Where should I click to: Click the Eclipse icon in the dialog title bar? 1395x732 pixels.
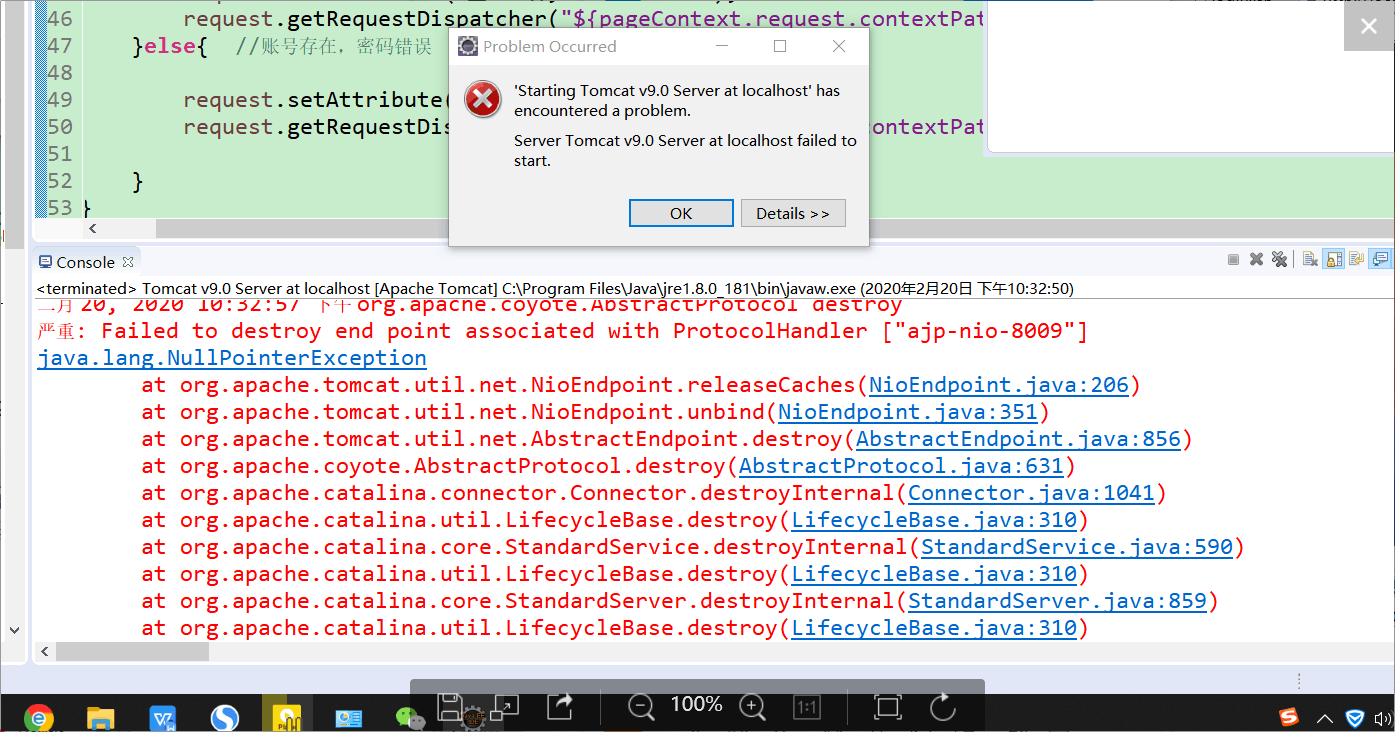[467, 46]
